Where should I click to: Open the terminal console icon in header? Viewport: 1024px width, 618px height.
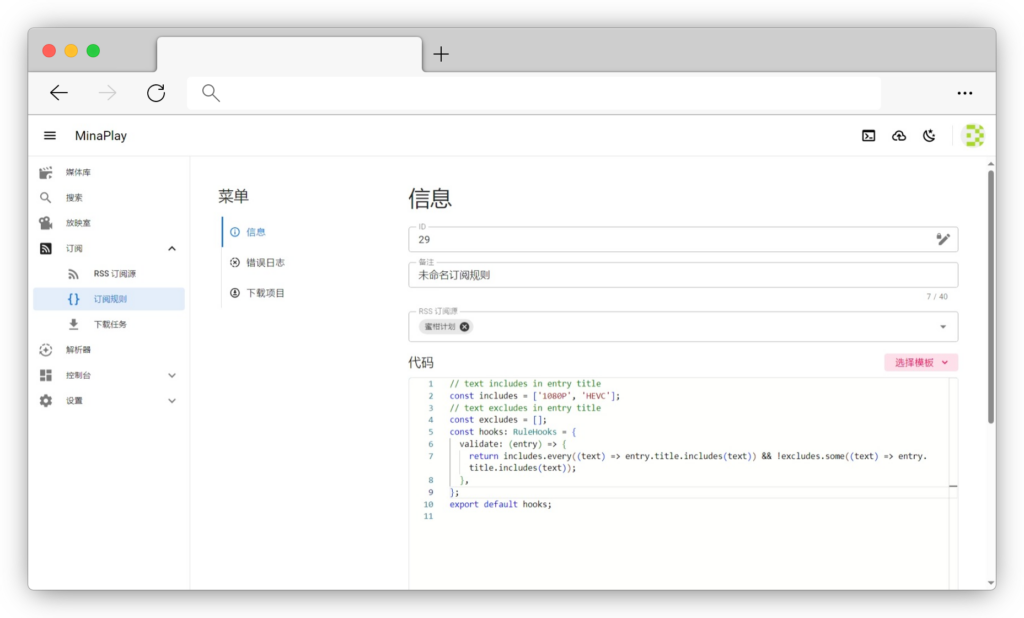click(869, 136)
